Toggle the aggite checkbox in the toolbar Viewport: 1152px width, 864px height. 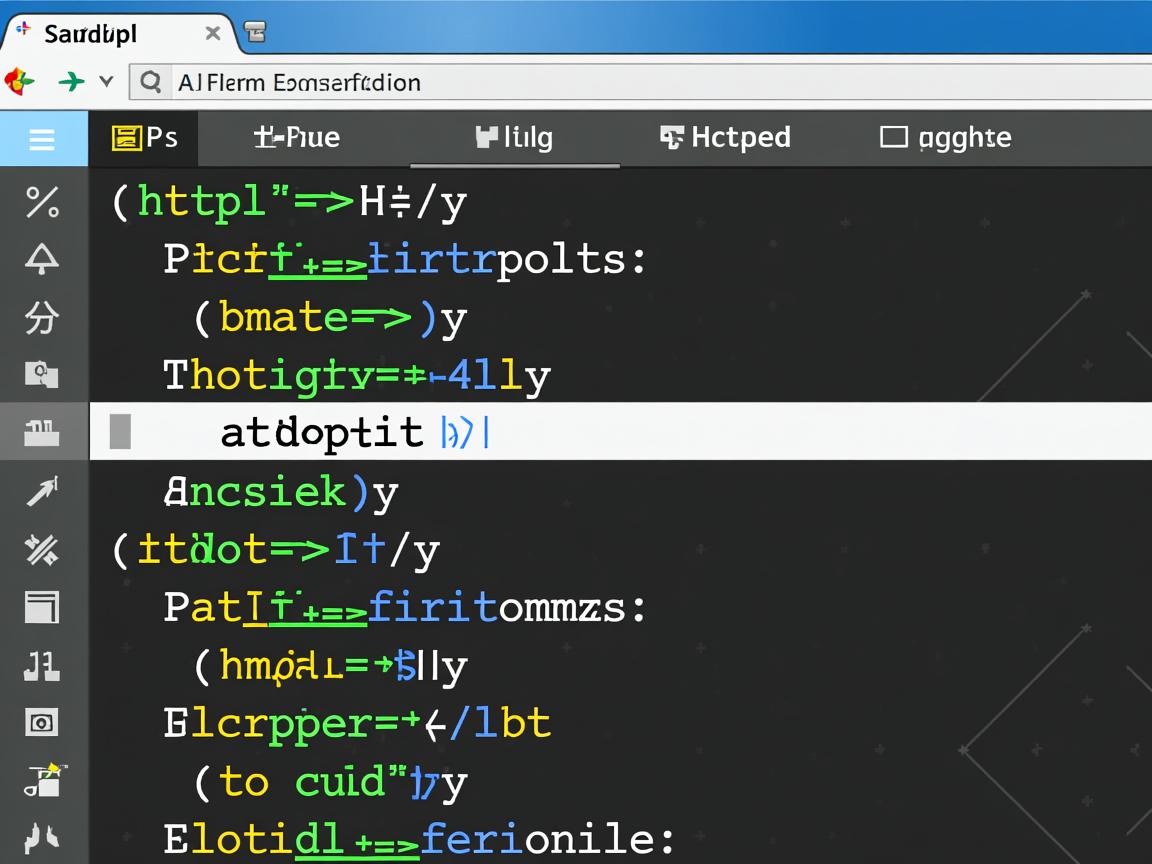point(893,137)
